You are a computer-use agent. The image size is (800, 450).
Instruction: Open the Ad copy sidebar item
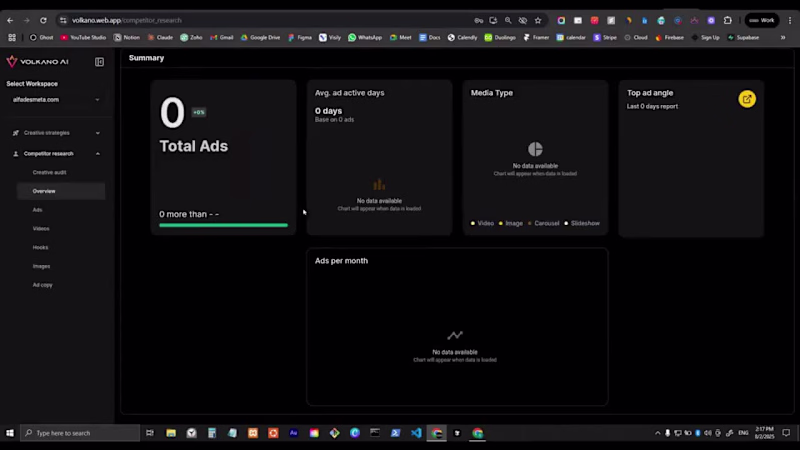(x=42, y=285)
